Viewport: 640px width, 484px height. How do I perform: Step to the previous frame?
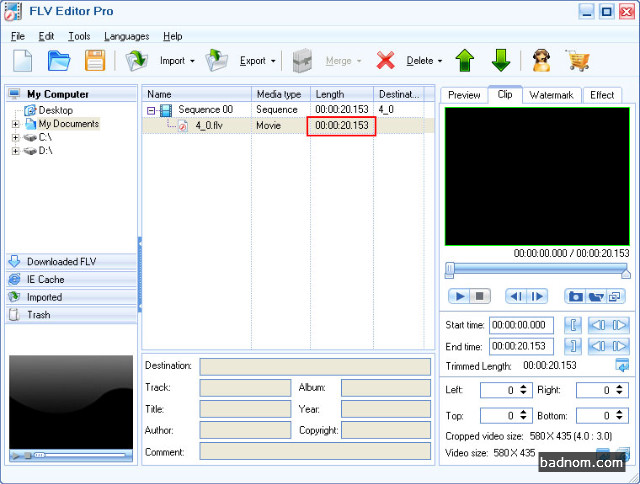click(516, 296)
